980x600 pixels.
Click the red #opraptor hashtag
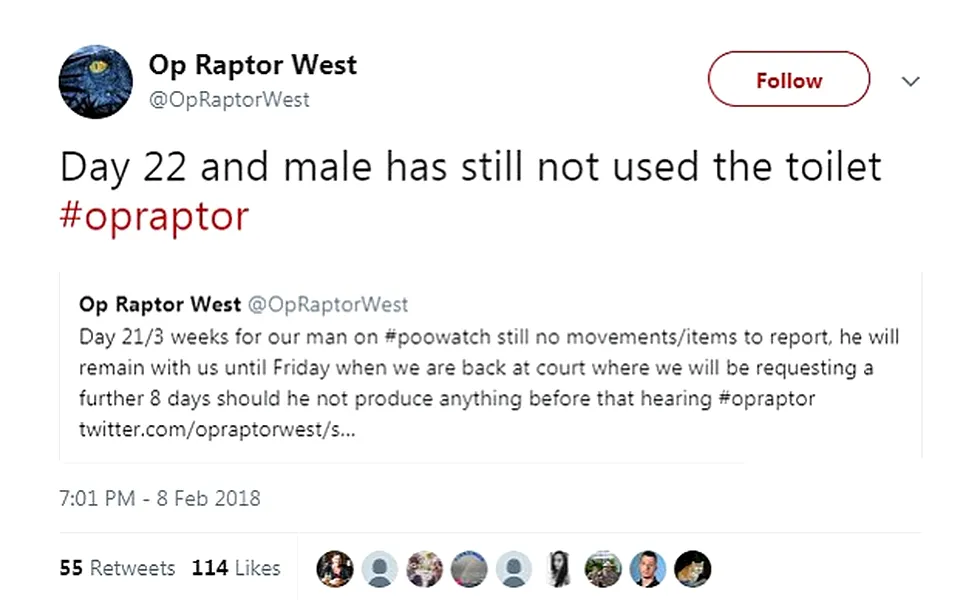154,216
